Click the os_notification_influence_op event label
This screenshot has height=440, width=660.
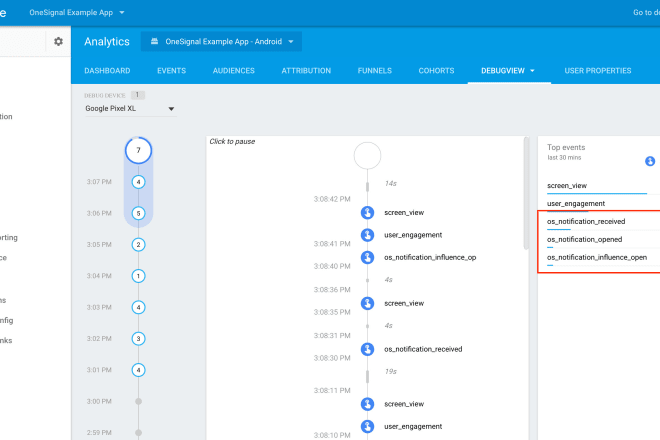click(430, 257)
